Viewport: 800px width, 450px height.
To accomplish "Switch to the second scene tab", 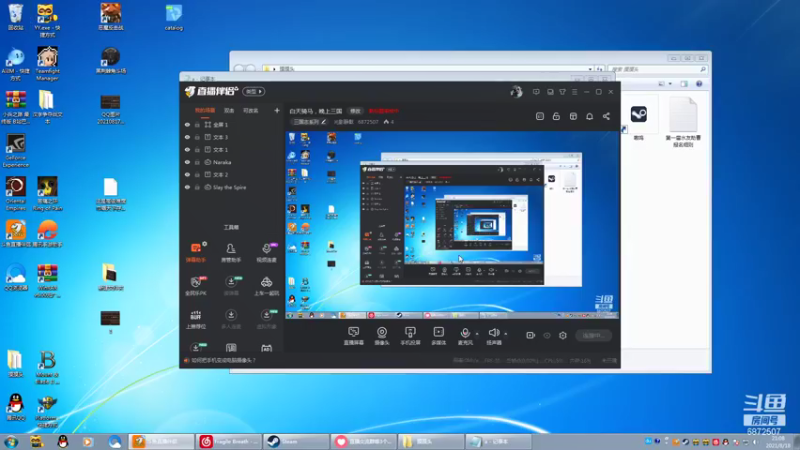I will point(229,110).
